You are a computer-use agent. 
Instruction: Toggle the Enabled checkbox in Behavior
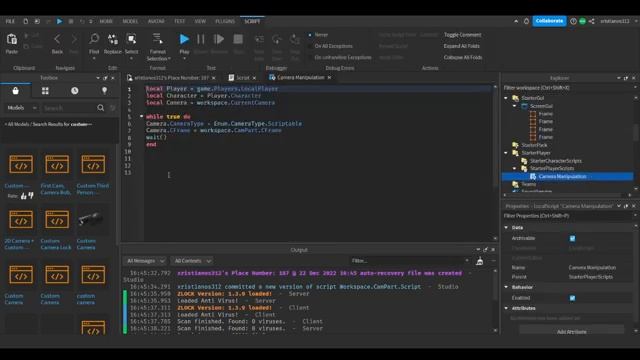(572, 298)
